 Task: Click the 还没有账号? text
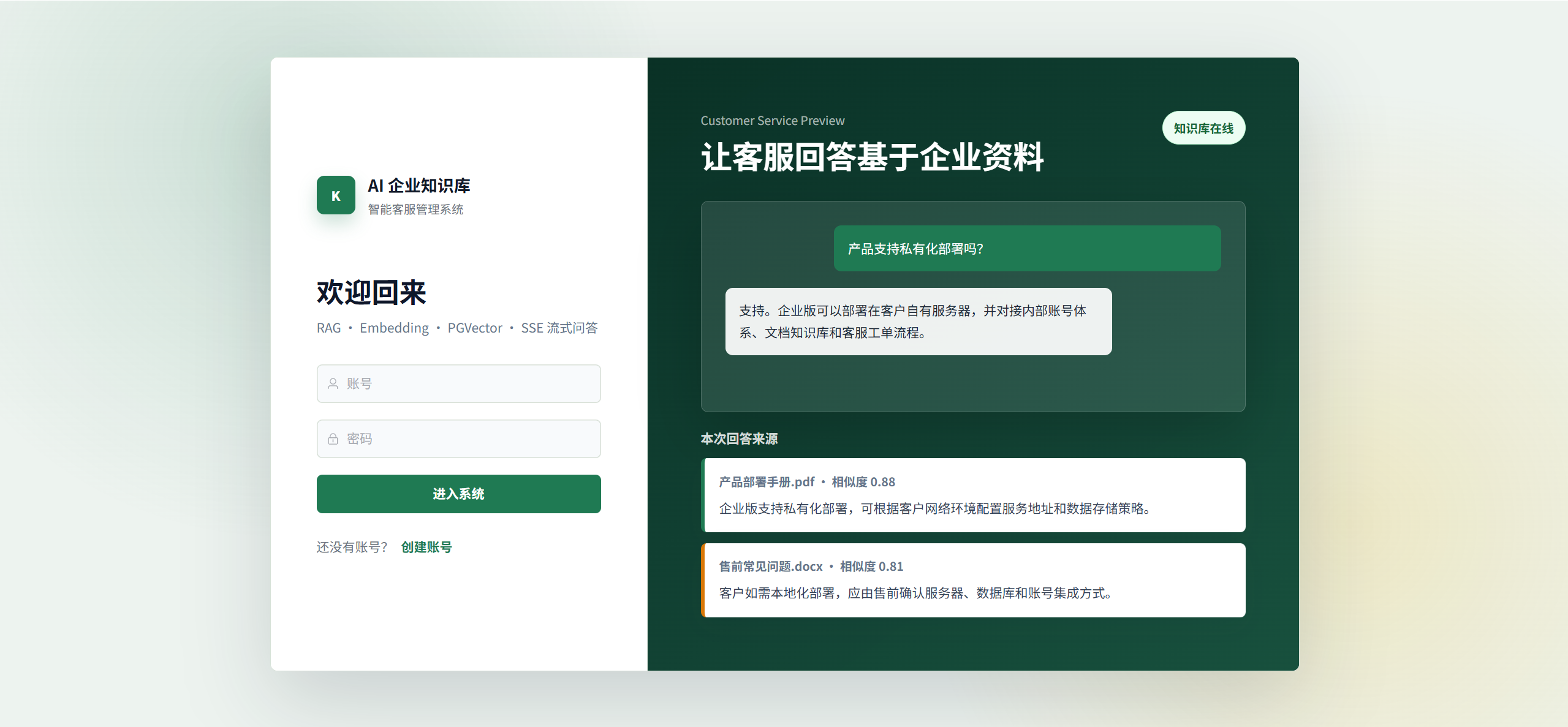pyautogui.click(x=352, y=547)
